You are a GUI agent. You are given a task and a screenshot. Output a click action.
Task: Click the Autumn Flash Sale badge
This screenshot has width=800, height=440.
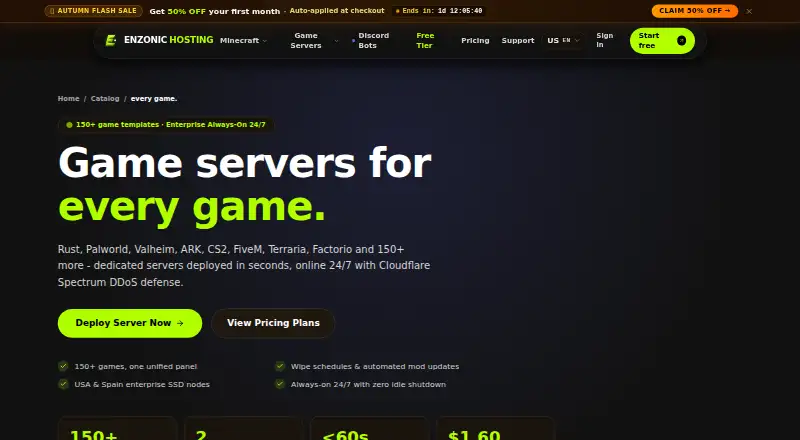pos(93,11)
